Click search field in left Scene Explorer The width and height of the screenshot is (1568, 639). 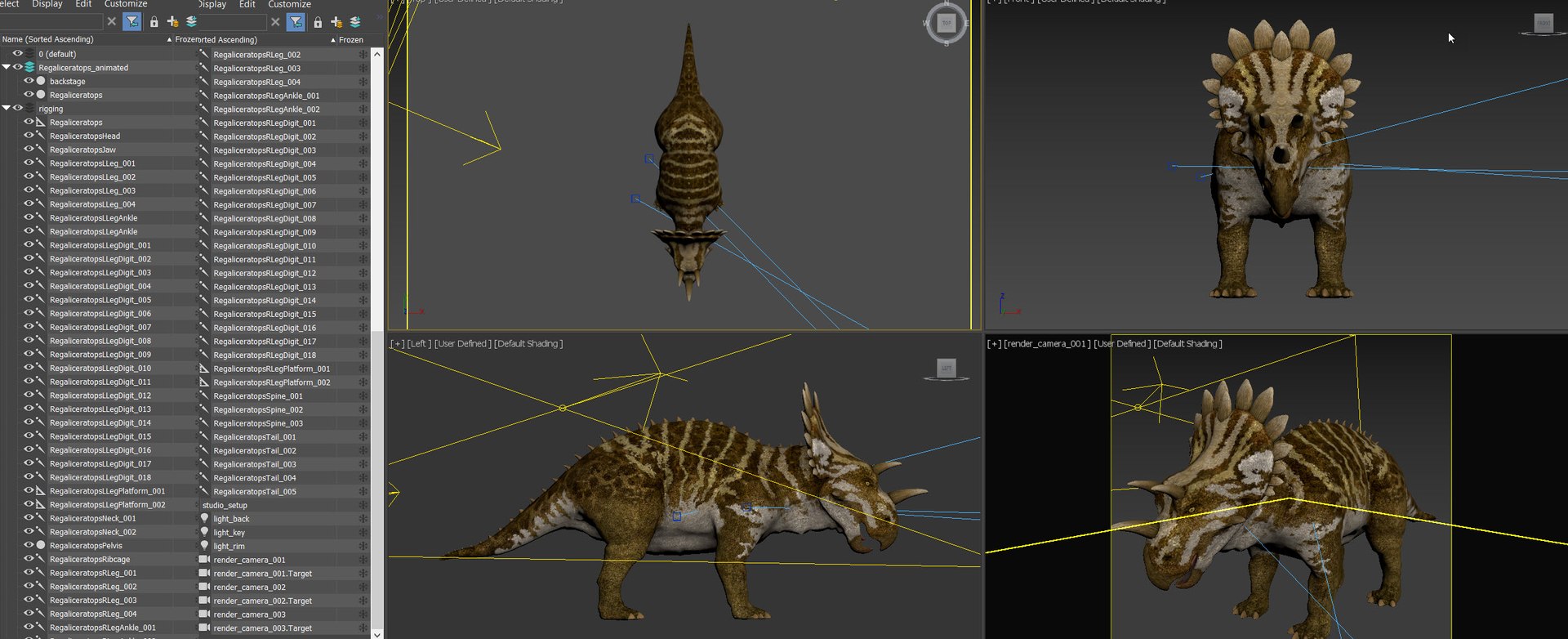tap(52, 22)
